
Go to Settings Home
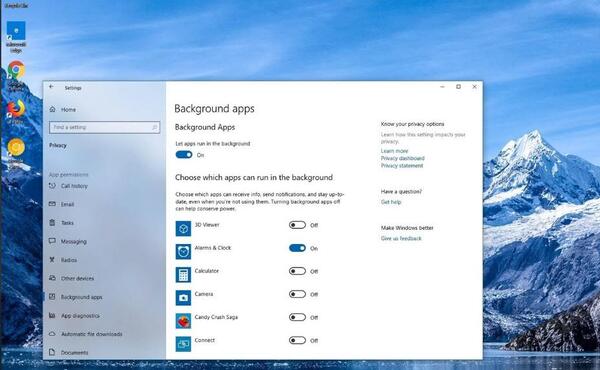(x=68, y=109)
